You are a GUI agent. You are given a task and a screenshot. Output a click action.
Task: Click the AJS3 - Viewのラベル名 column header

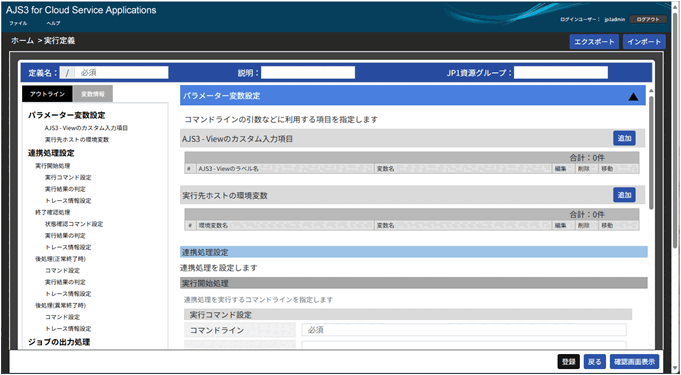pyautogui.click(x=285, y=169)
